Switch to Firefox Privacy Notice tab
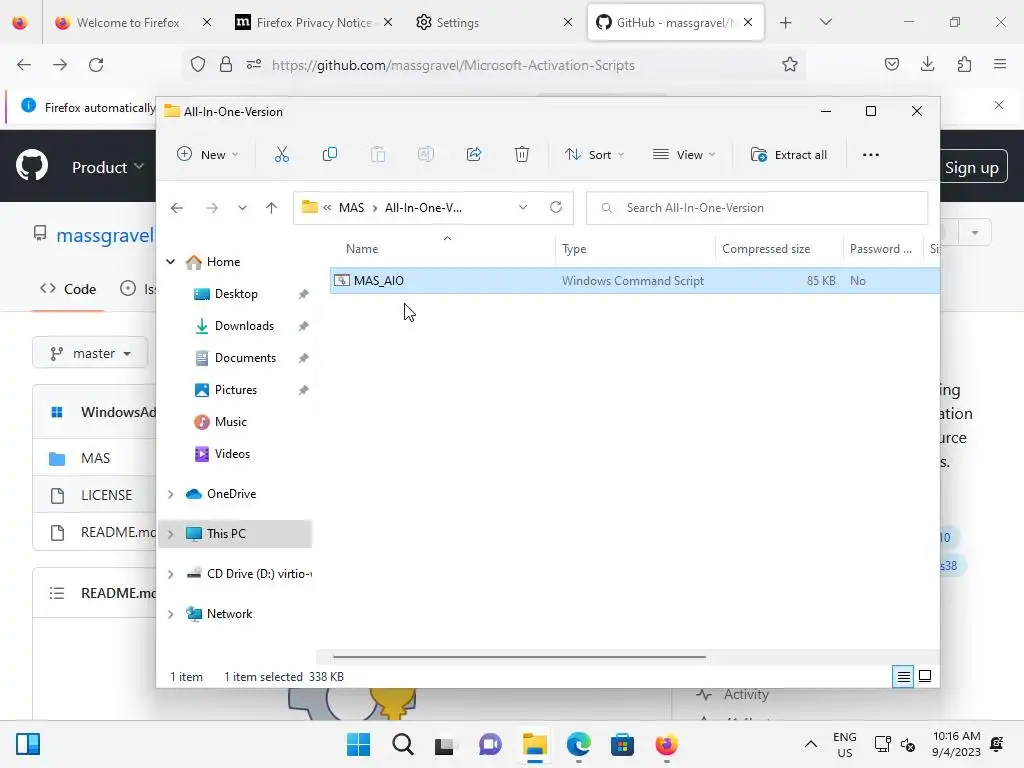1024x768 pixels. (x=313, y=22)
